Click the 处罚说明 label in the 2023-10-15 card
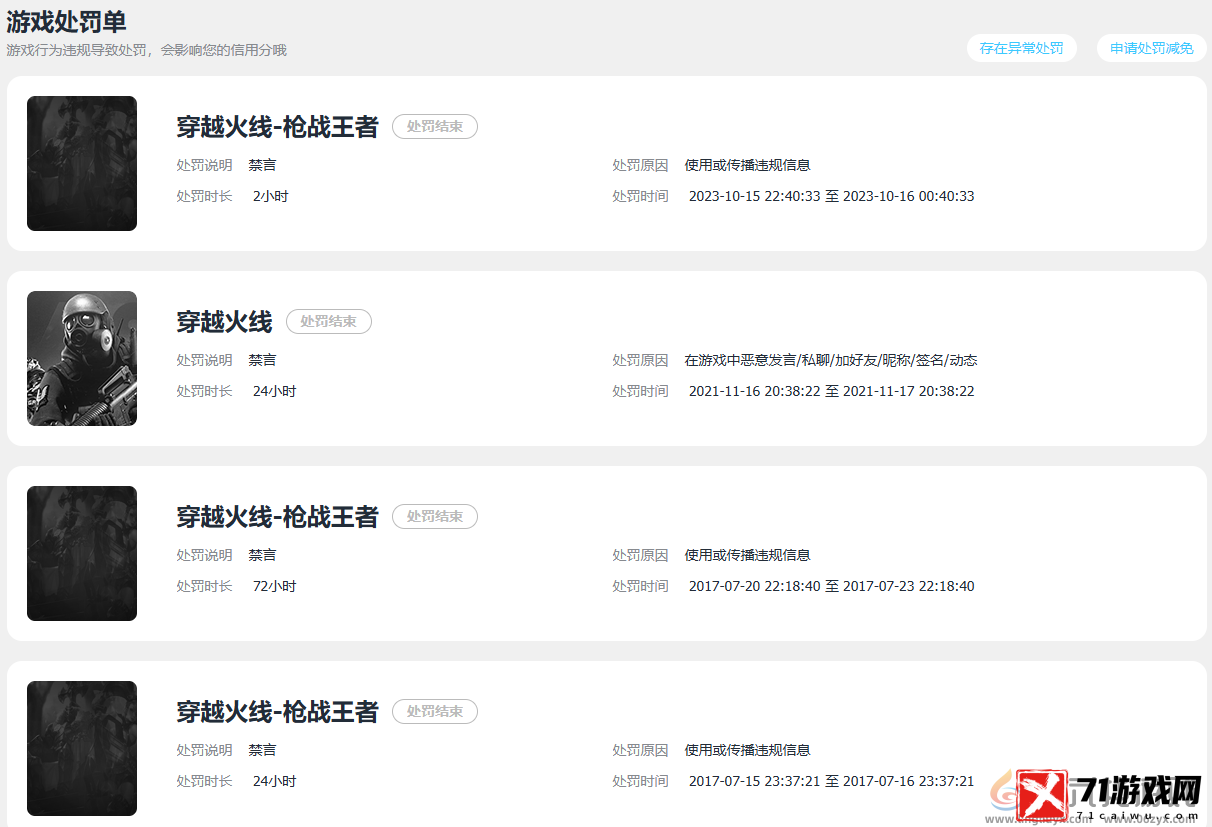The width and height of the screenshot is (1212, 827). point(205,166)
